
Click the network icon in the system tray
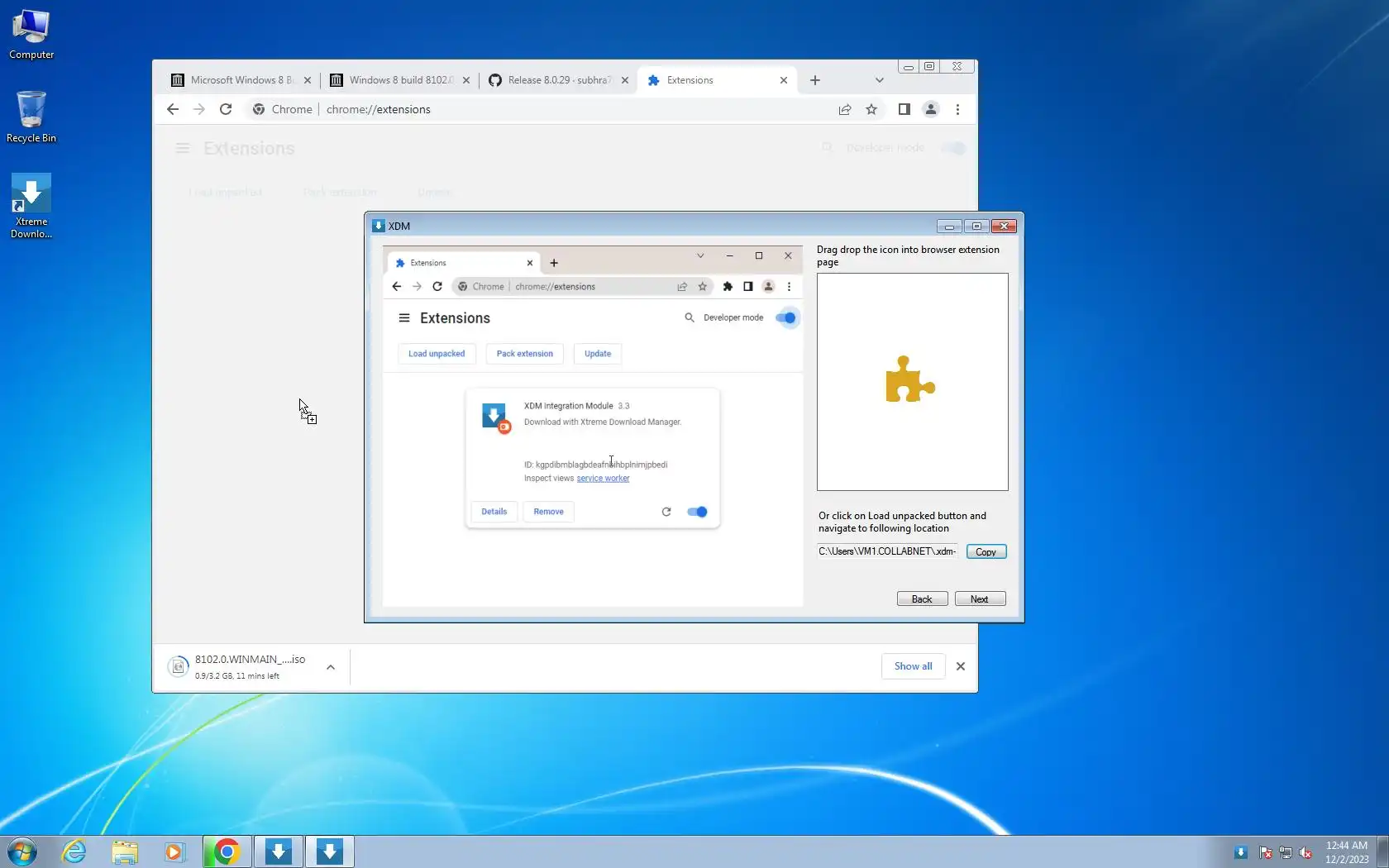pos(1286,852)
